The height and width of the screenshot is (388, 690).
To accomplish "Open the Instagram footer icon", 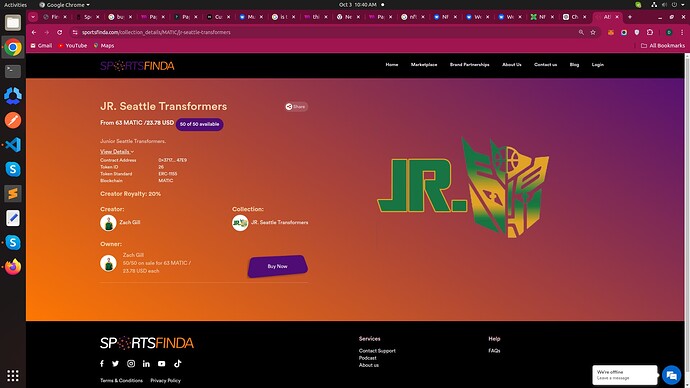I will coord(131,364).
